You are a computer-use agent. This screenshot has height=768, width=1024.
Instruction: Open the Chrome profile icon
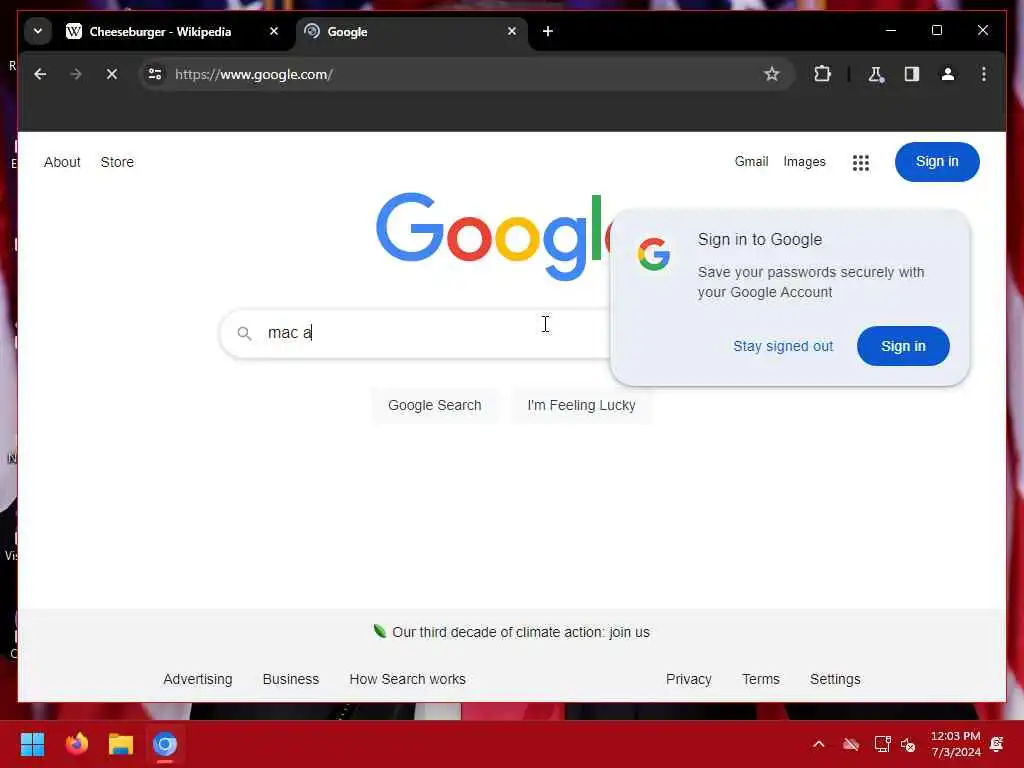948,74
